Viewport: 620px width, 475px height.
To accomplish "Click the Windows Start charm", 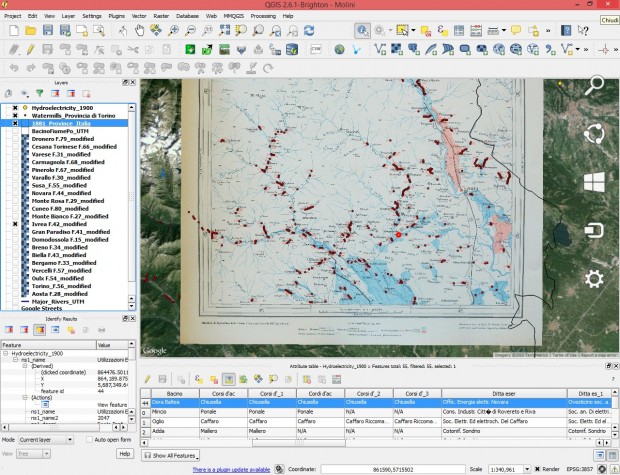I will (x=594, y=182).
